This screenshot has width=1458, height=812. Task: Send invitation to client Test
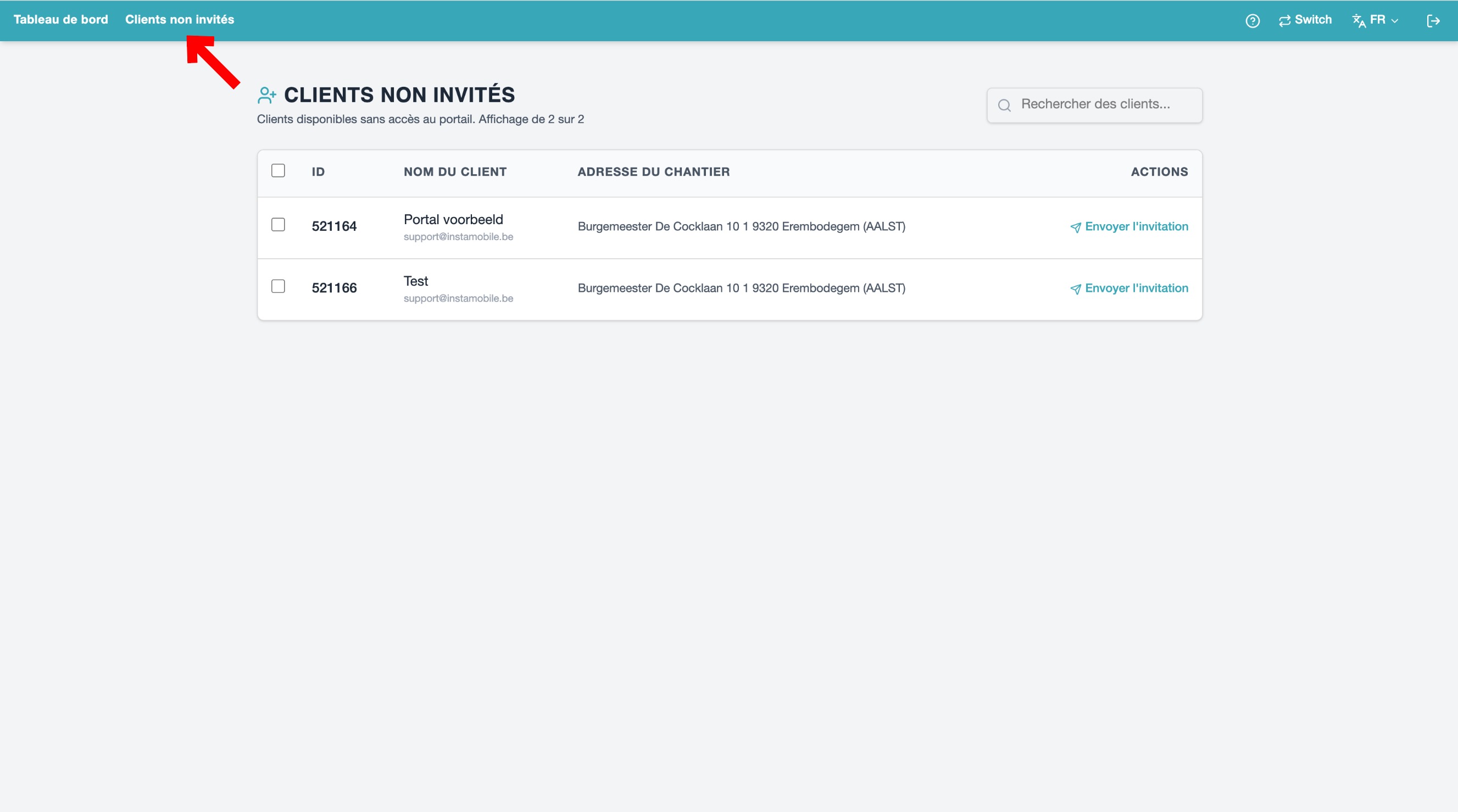click(x=1129, y=288)
